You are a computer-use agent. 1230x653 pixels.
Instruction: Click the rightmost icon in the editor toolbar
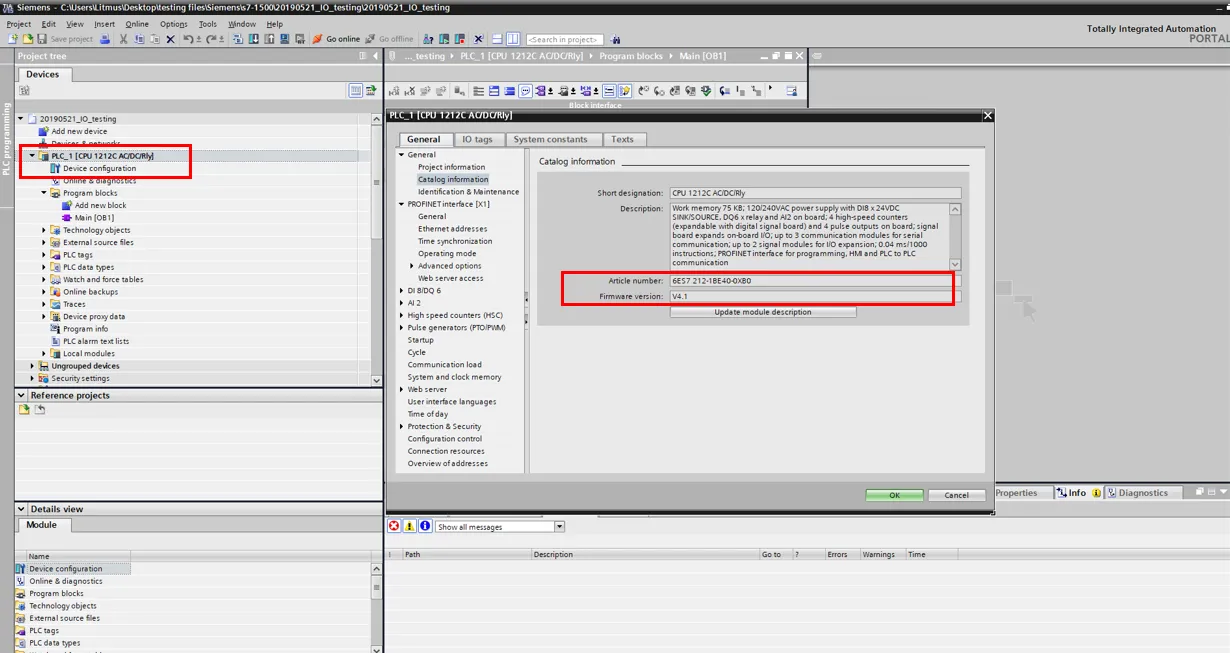pos(791,91)
